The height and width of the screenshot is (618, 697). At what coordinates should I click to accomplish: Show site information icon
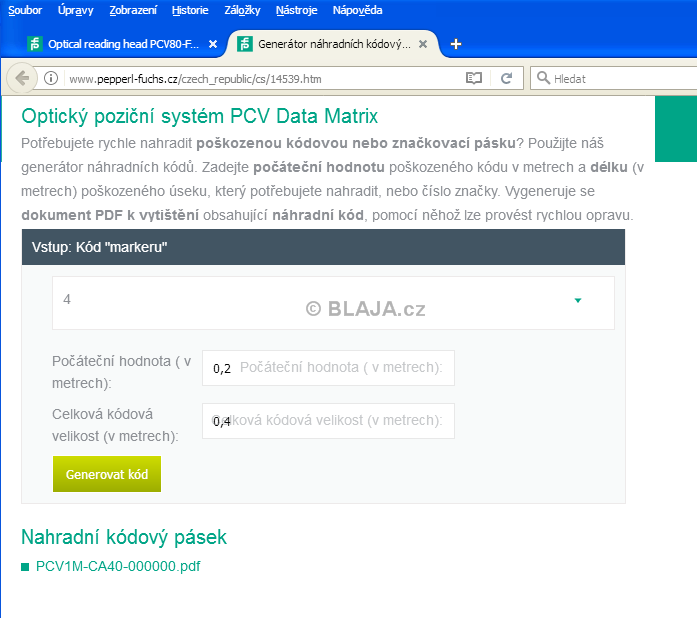[x=51, y=78]
